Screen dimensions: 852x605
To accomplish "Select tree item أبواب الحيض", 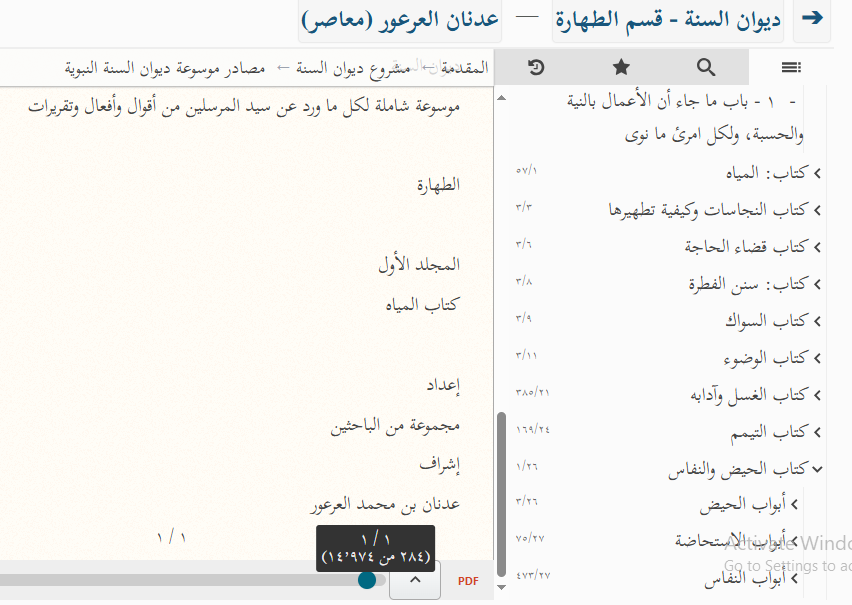I will coord(742,506).
